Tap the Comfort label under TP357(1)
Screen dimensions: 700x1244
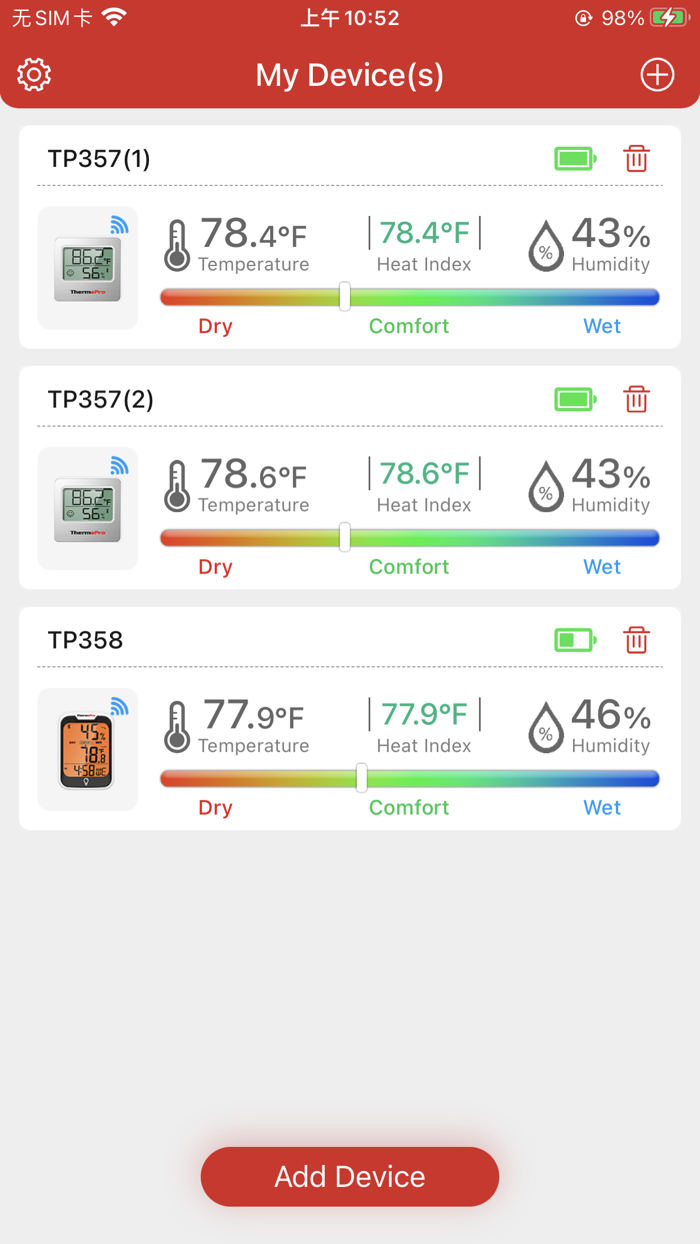pyautogui.click(x=409, y=325)
